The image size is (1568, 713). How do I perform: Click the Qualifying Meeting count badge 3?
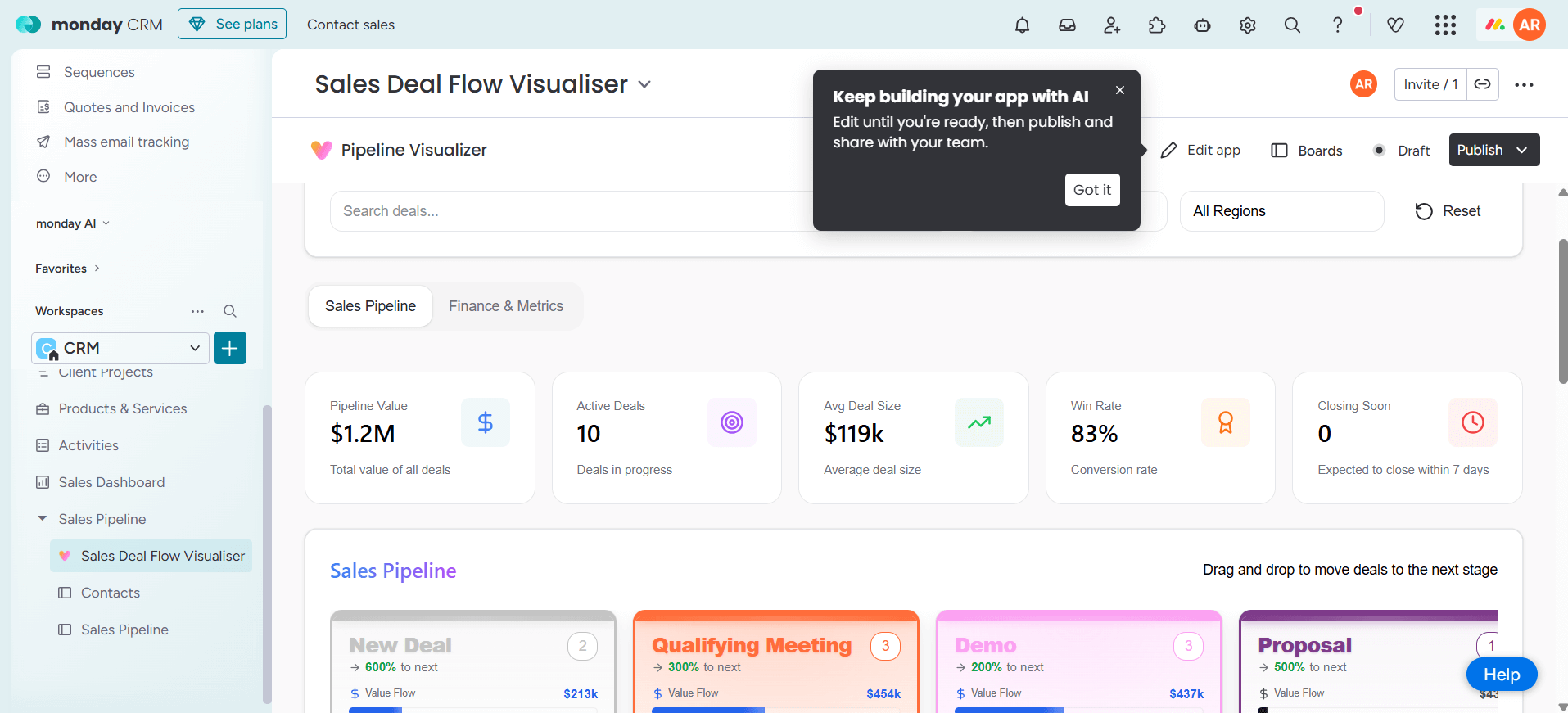tap(885, 646)
